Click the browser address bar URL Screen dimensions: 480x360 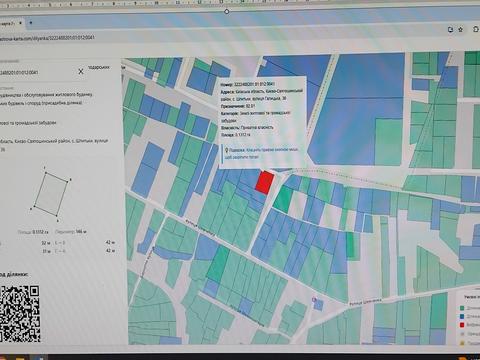(47, 38)
